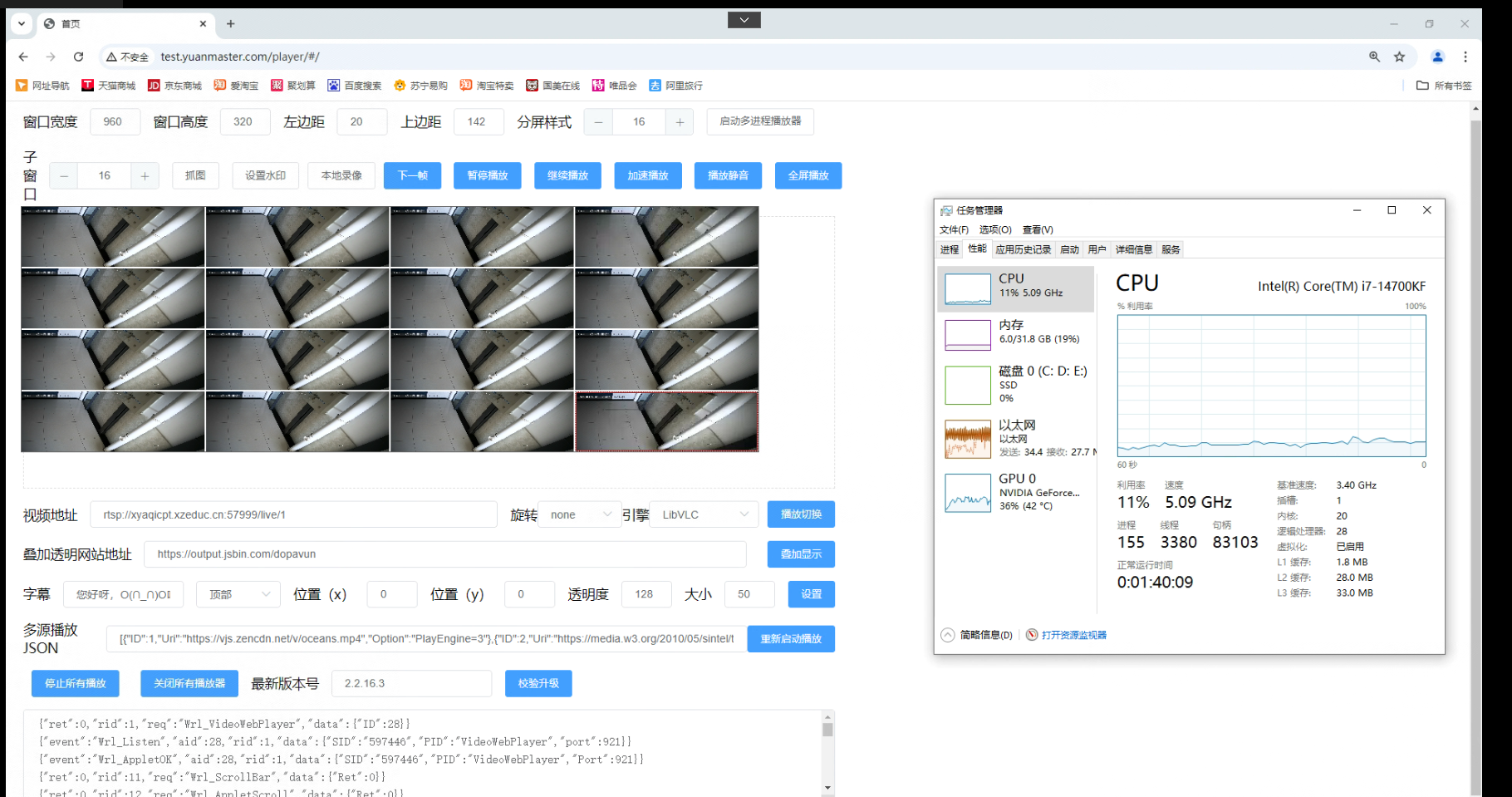Click the 全屏播放 fullscreen button
Image resolution: width=1512 pixels, height=797 pixels.
click(808, 175)
